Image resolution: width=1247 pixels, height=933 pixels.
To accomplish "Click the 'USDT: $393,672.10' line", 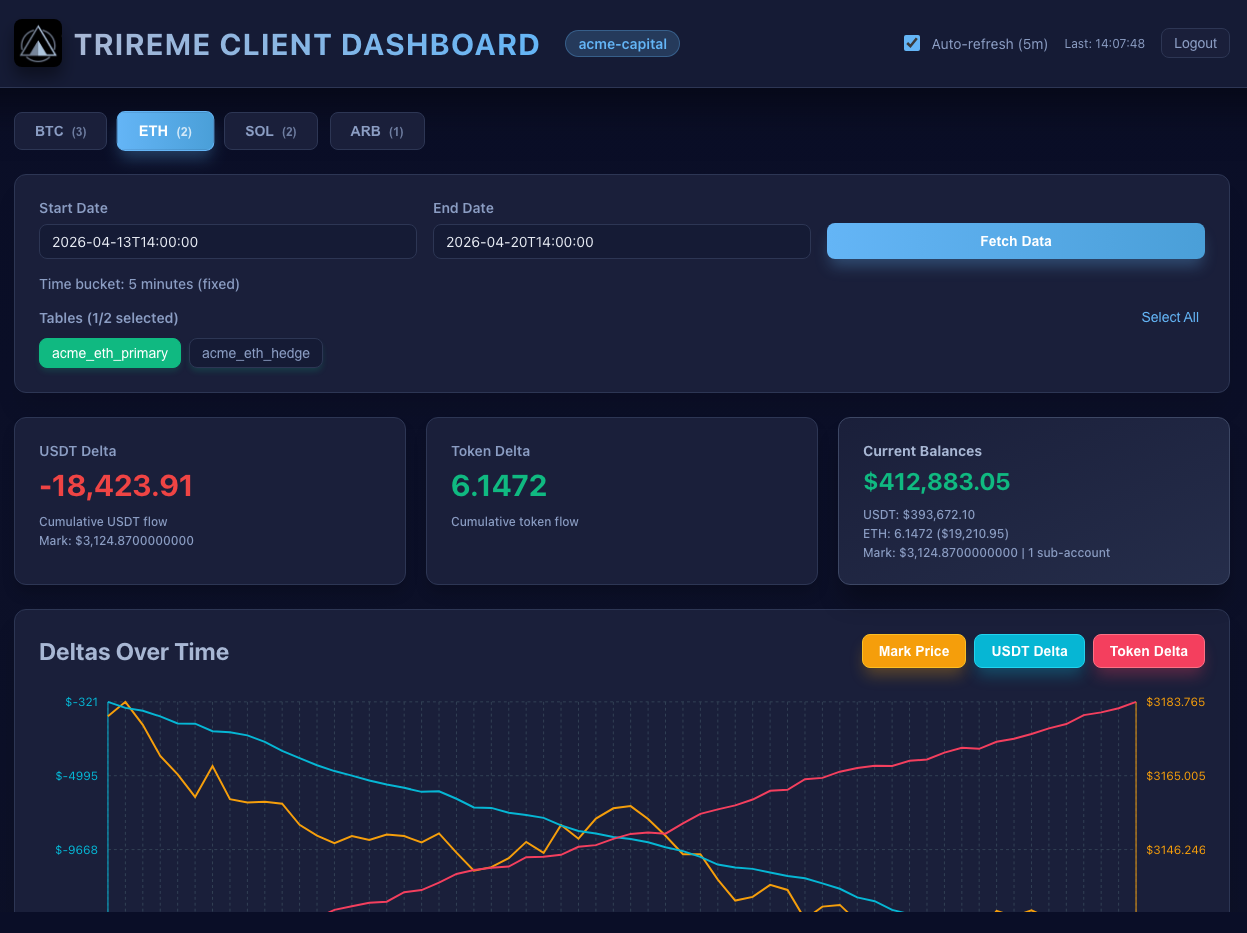I will click(919, 515).
